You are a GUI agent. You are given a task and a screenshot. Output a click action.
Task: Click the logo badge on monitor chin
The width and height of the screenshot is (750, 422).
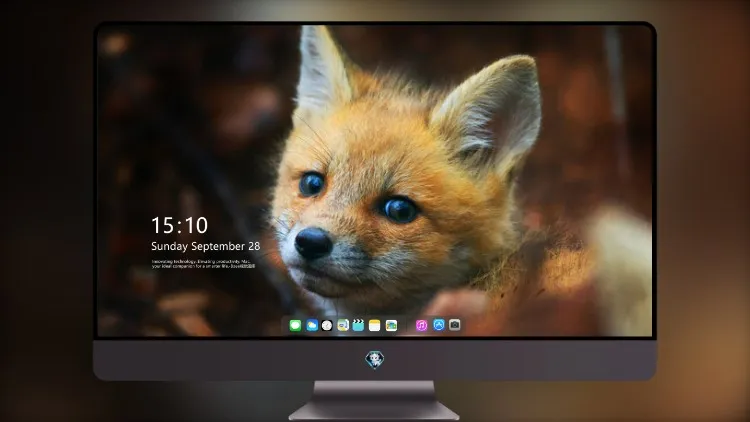(375, 360)
